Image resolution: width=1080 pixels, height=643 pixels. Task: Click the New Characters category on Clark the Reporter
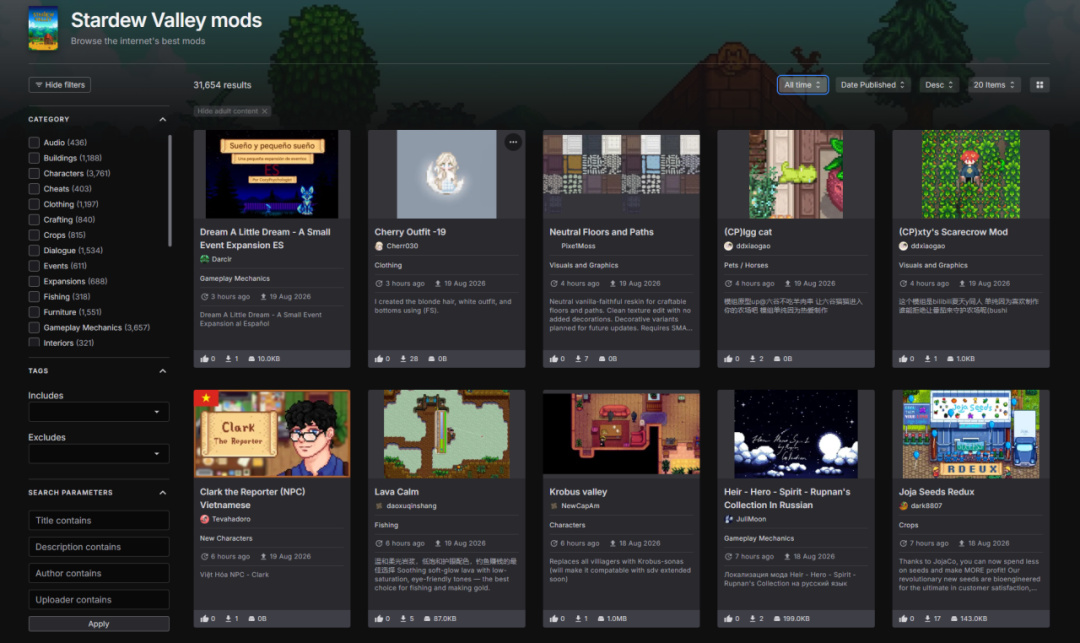point(226,538)
